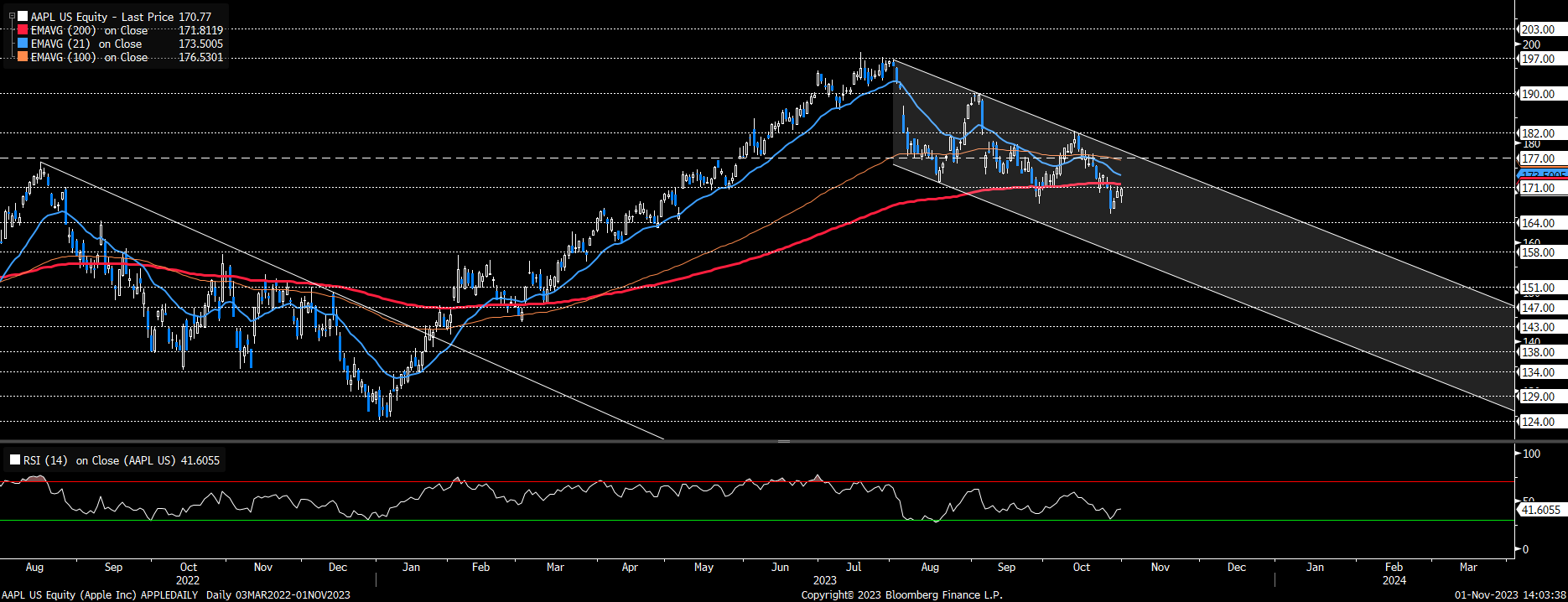Click the 01-Nov-2023 14:03:38 timestamp
Viewport: 1568px width, 602px height.
tap(1509, 595)
